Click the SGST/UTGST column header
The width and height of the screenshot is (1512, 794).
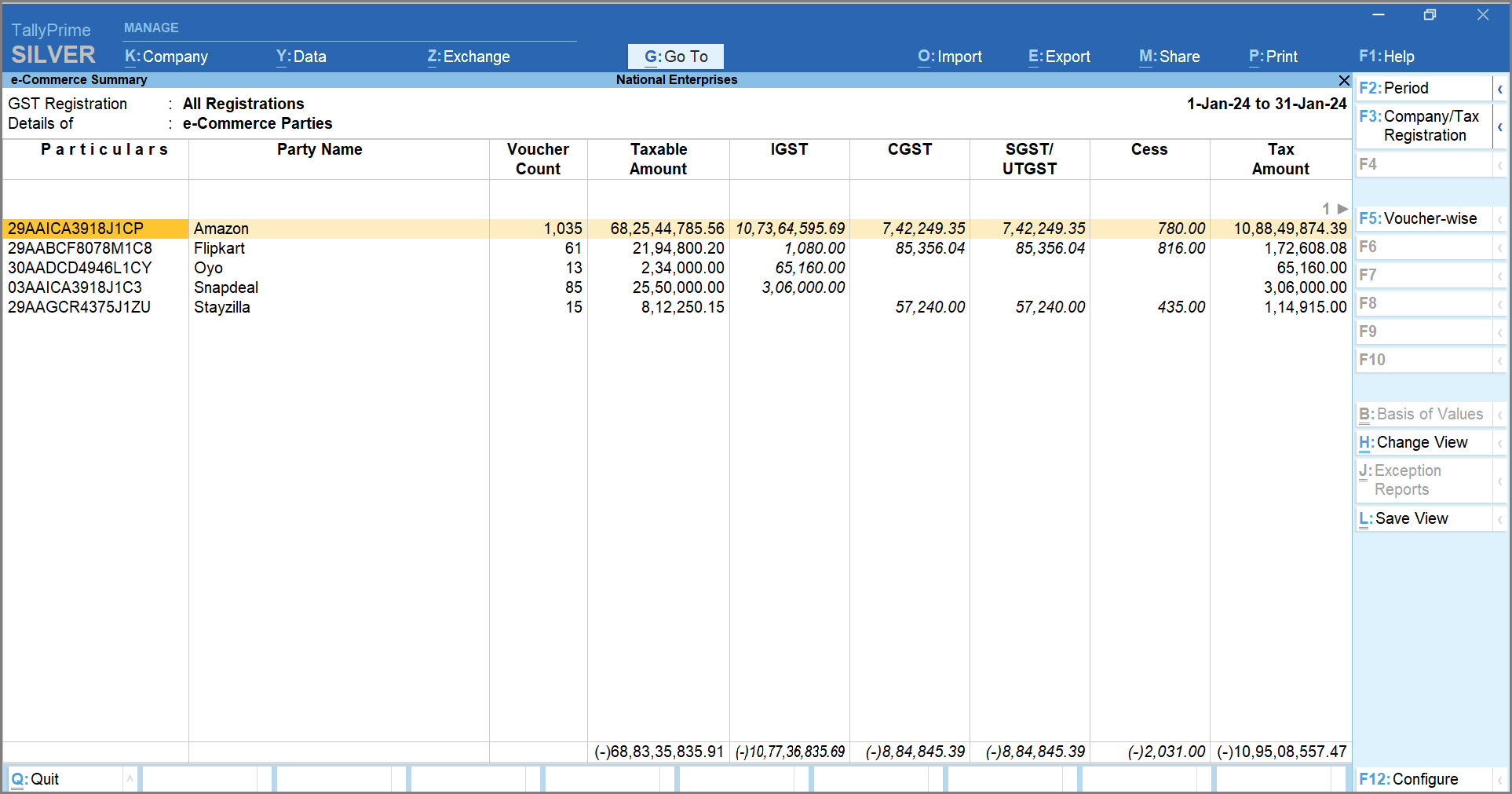point(1029,159)
